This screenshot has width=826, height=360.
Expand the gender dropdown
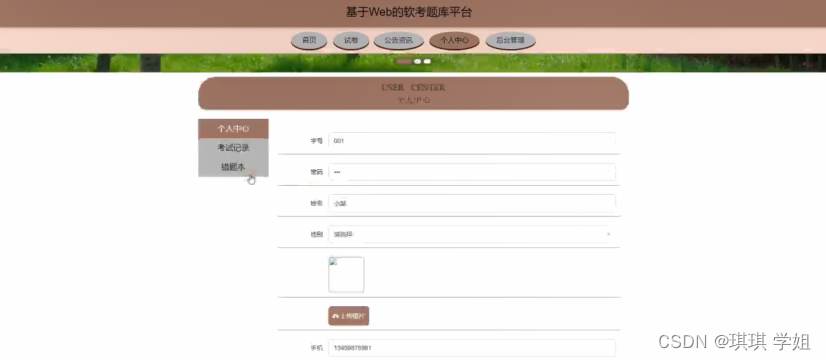pyautogui.click(x=472, y=234)
